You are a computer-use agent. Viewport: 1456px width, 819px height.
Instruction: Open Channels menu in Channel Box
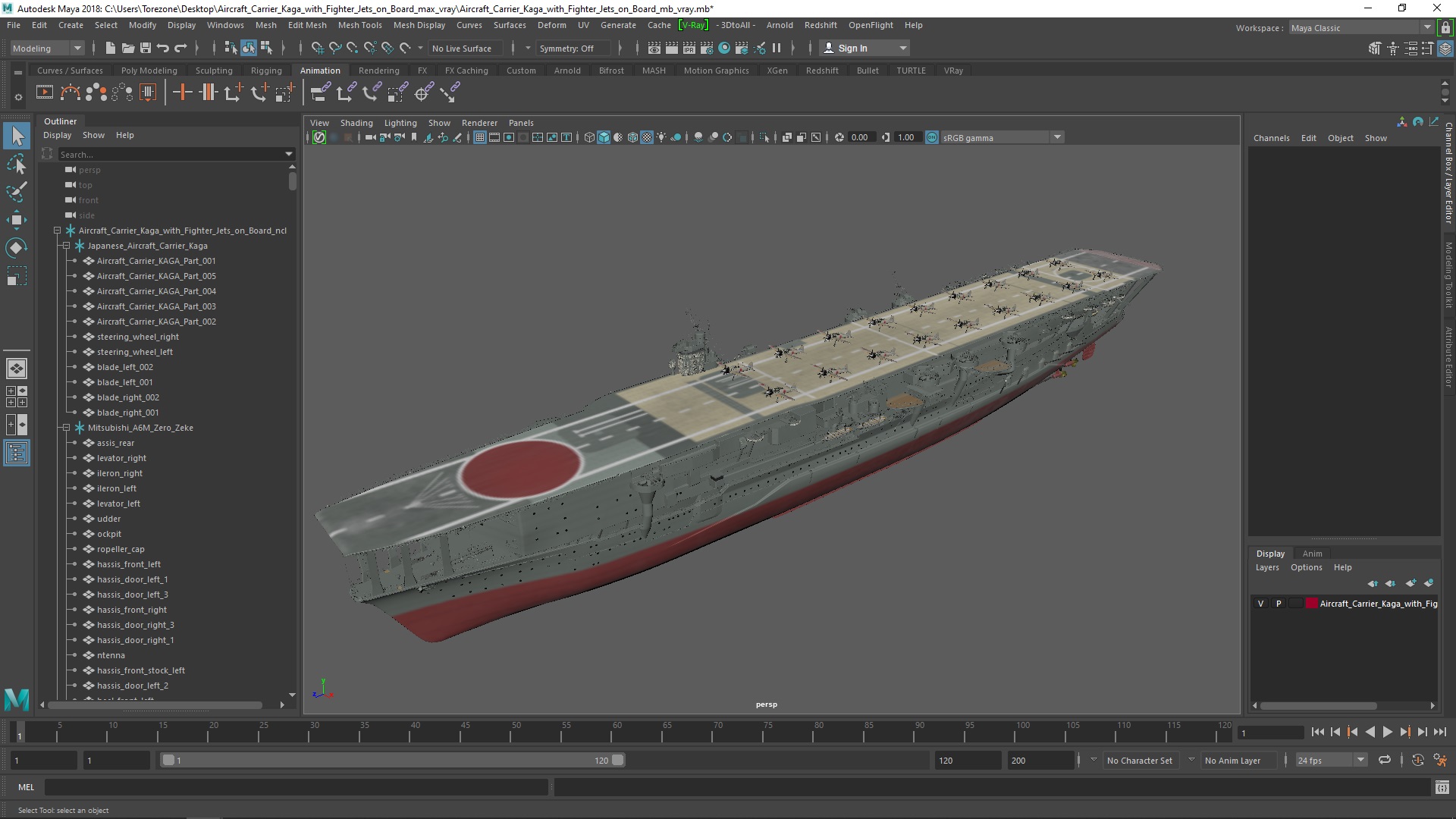tap(1271, 138)
